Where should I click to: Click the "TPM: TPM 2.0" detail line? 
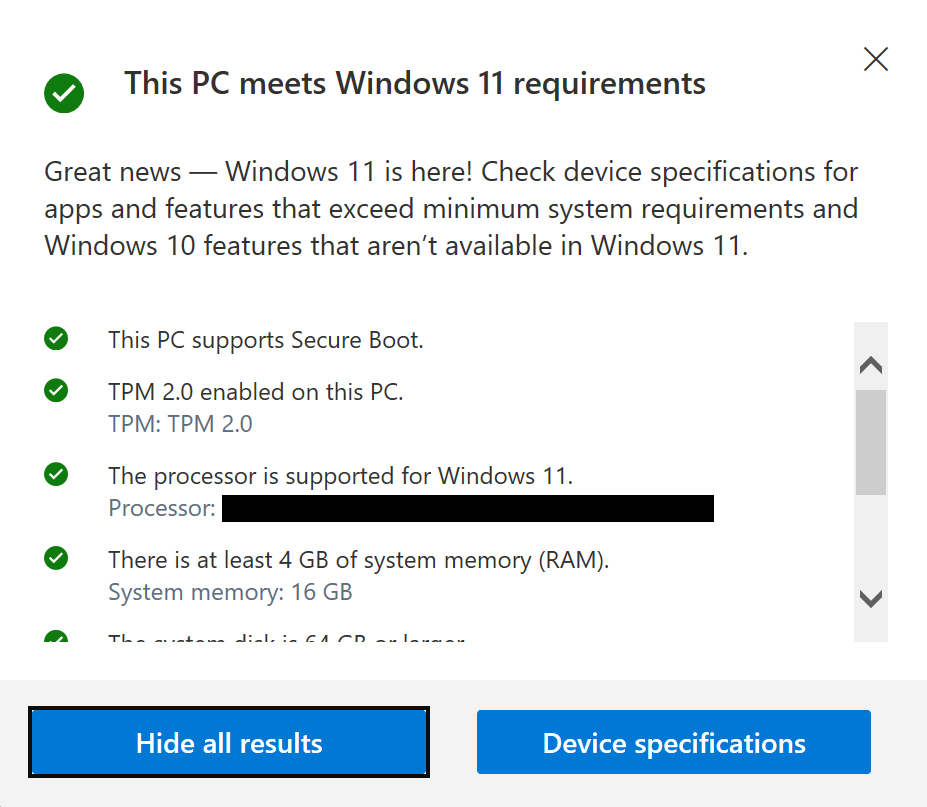pyautogui.click(x=180, y=424)
